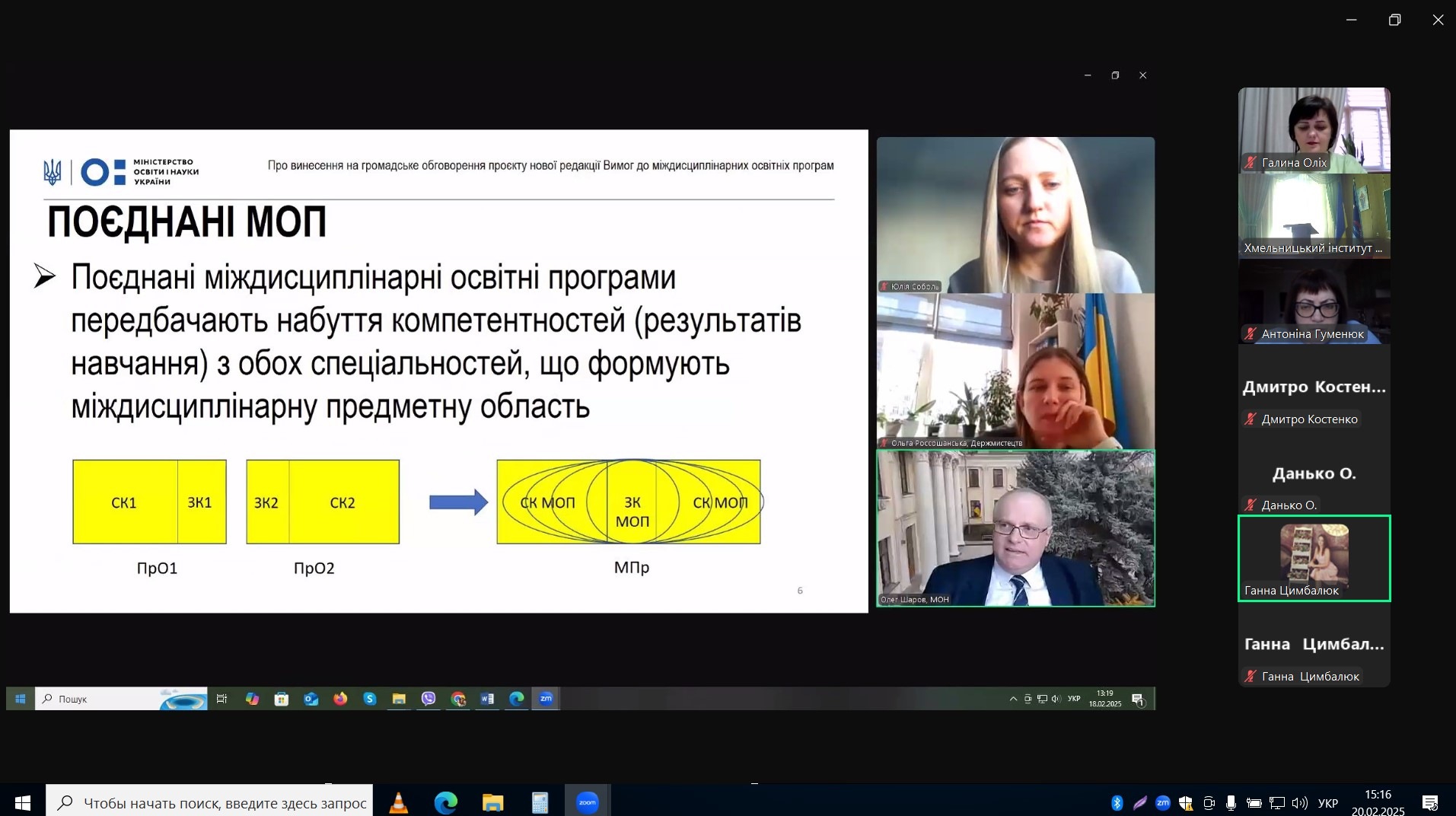Click the blue Zoom icon beside Calculator

[x=587, y=802]
